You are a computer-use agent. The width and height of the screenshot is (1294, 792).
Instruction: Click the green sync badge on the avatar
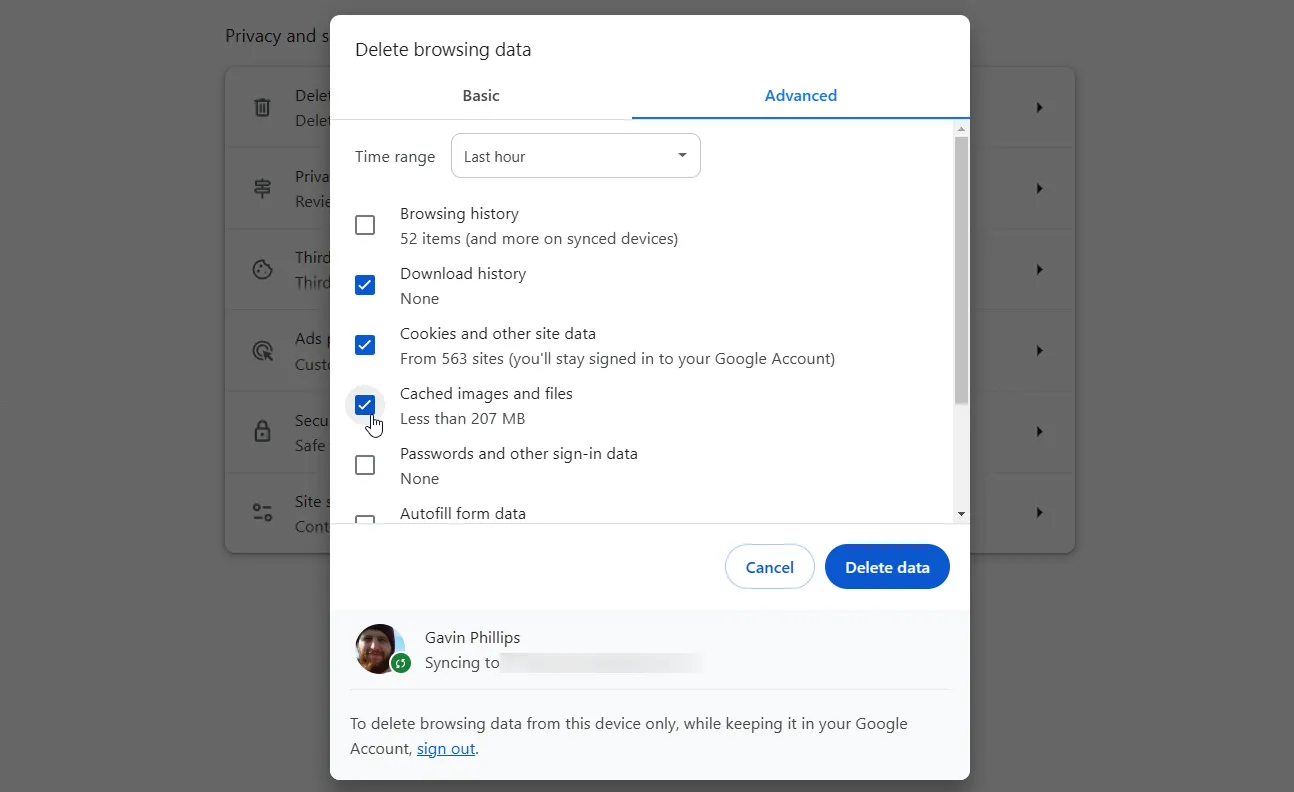[x=399, y=662]
